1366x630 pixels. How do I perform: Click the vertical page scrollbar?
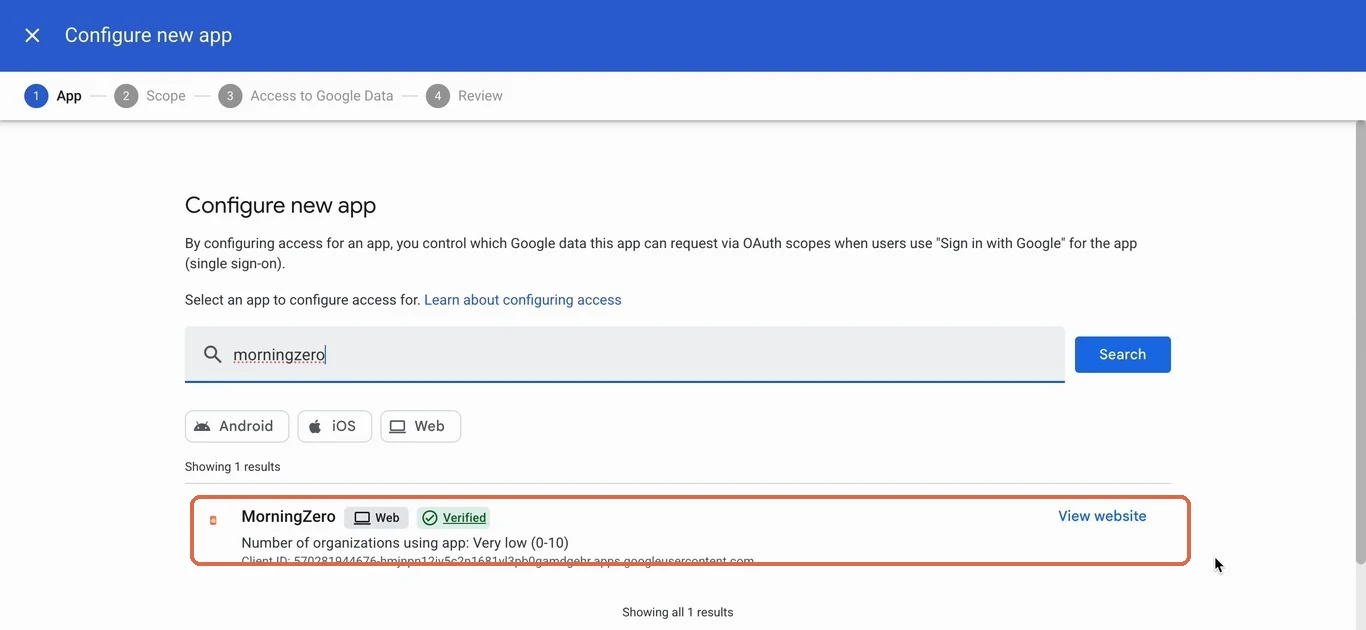[x=1359, y=340]
